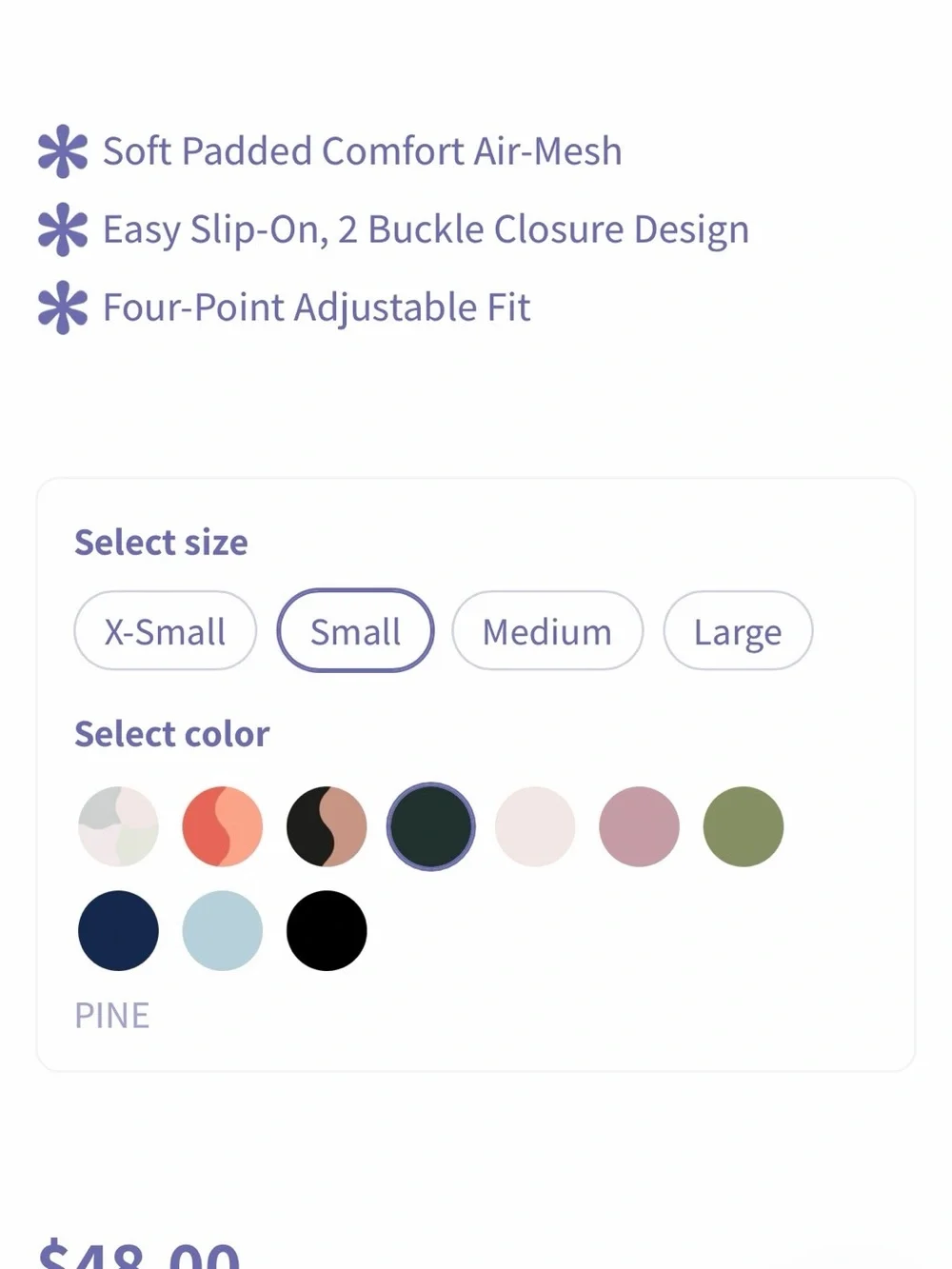Choose the Small size pill
952x1269 pixels.
click(x=355, y=631)
